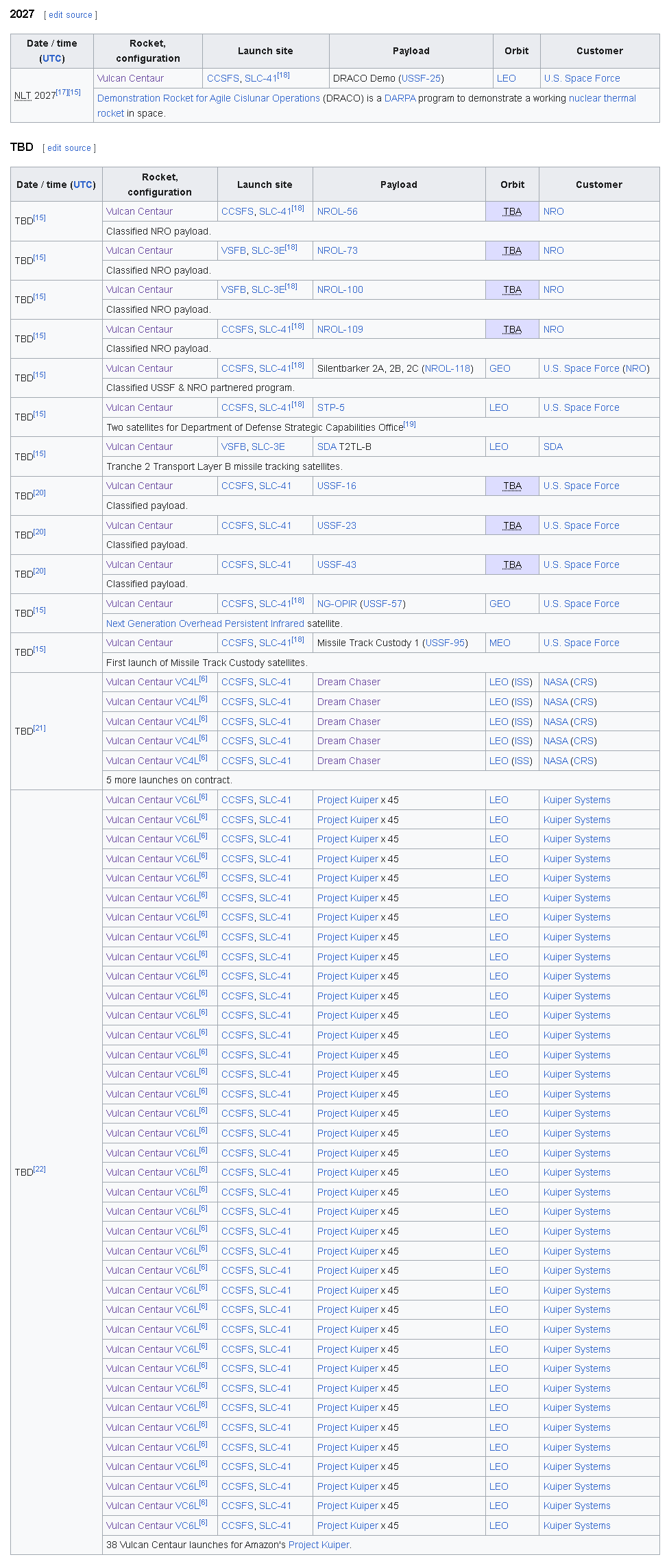This screenshot has width=669, height=1568.
Task: Click the NROL-73 payload link
Action: point(337,250)
